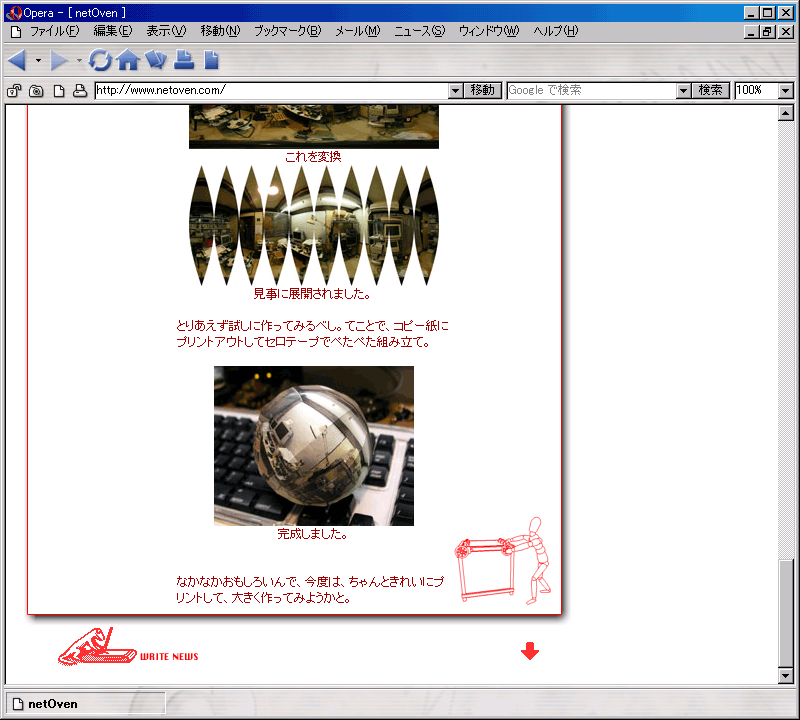Viewport: 800px width, 720px height.
Task: Open the back history dropdown arrow
Action: pos(38,60)
